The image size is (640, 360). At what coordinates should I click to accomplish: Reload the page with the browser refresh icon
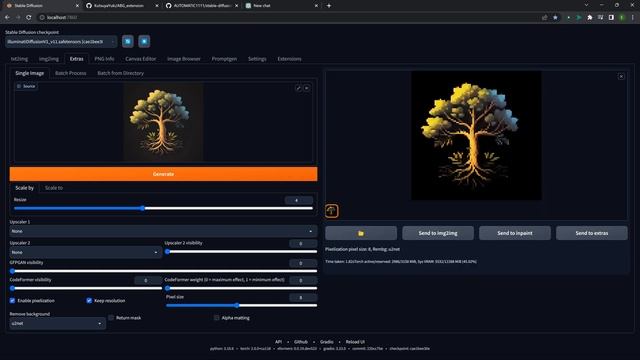click(29, 18)
